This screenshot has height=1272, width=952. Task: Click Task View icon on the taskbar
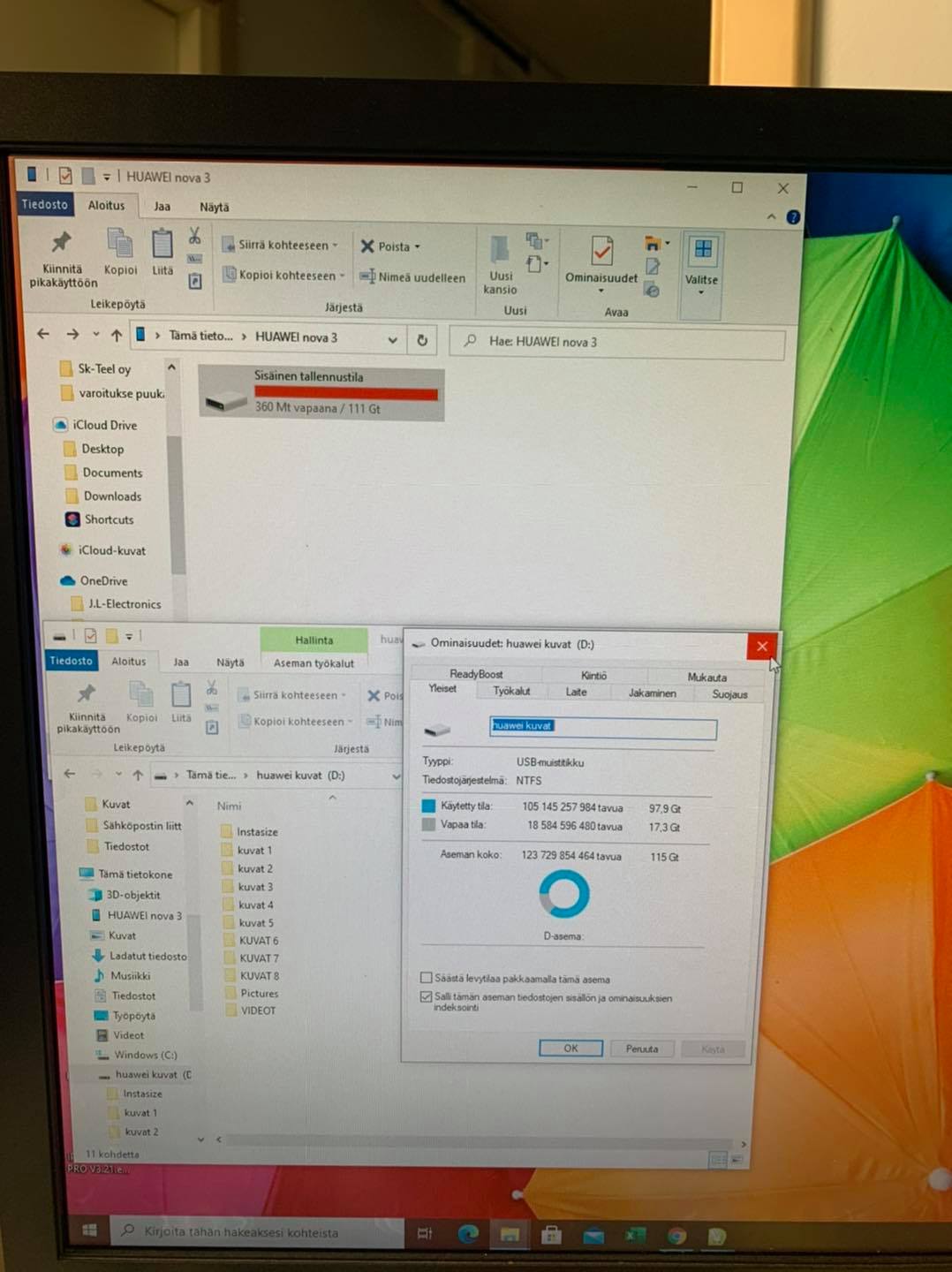pos(425,1233)
